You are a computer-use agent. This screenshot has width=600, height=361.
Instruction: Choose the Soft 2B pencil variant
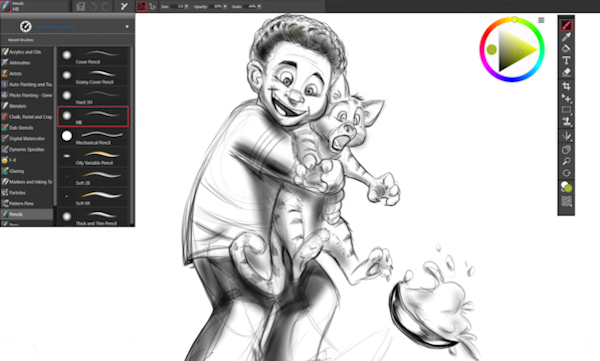pos(93,177)
